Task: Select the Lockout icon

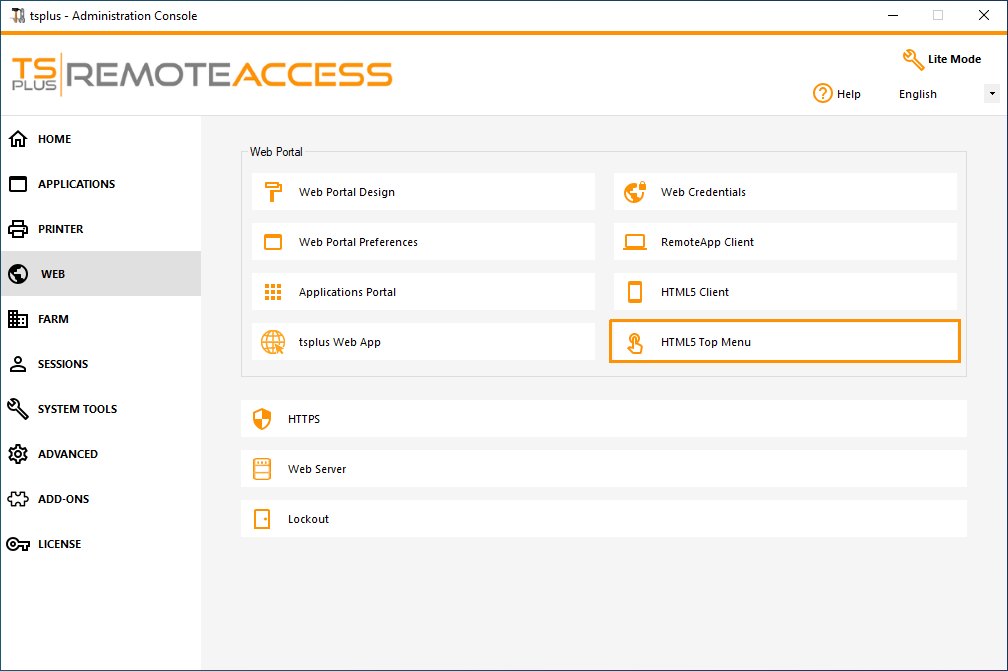Action: click(262, 519)
